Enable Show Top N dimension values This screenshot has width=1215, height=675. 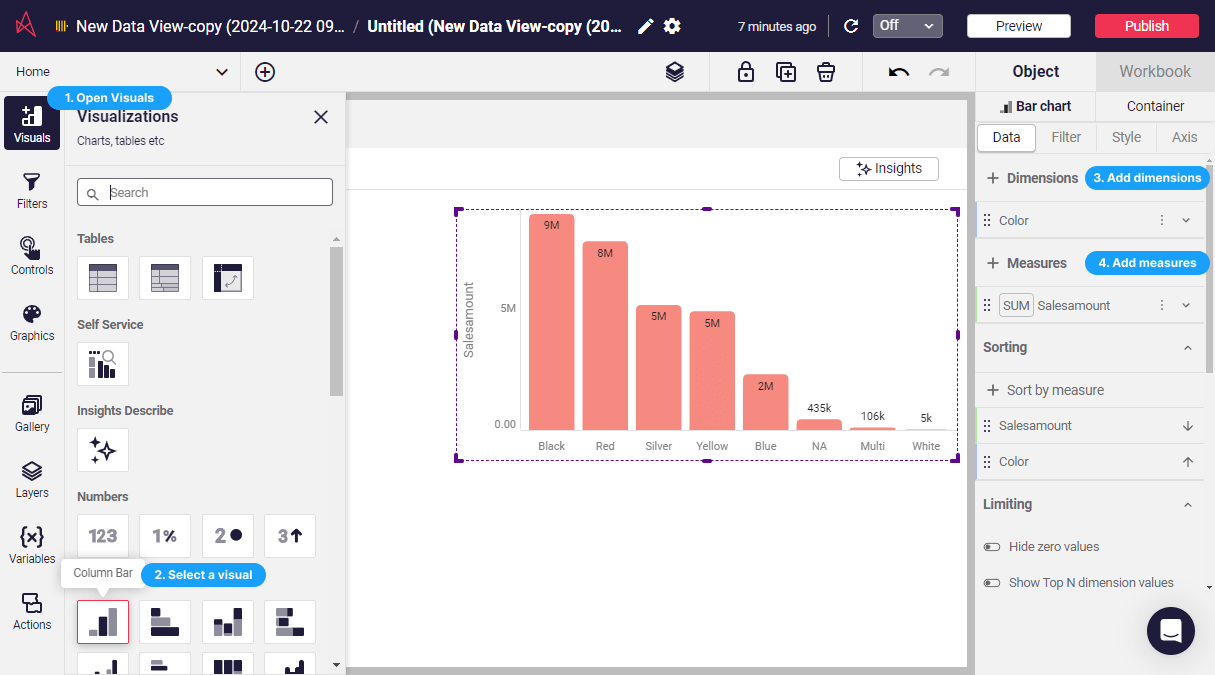[x=991, y=582]
